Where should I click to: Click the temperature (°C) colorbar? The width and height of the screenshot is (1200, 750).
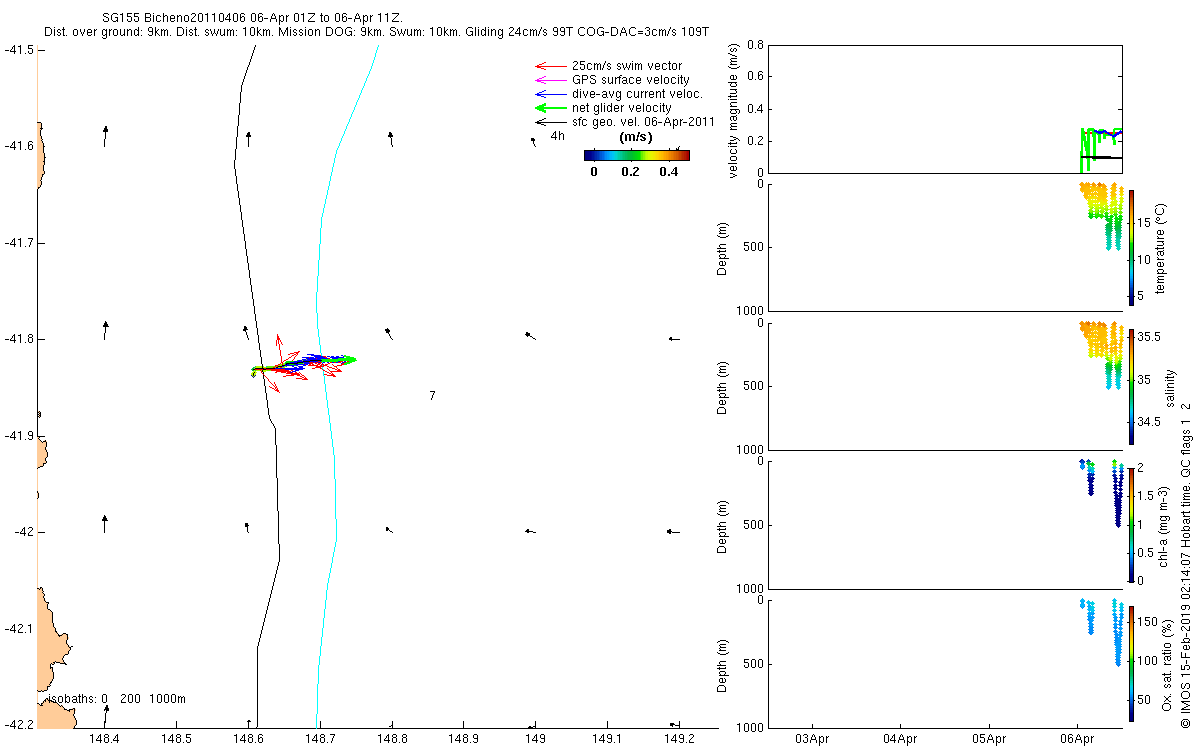click(x=1131, y=248)
